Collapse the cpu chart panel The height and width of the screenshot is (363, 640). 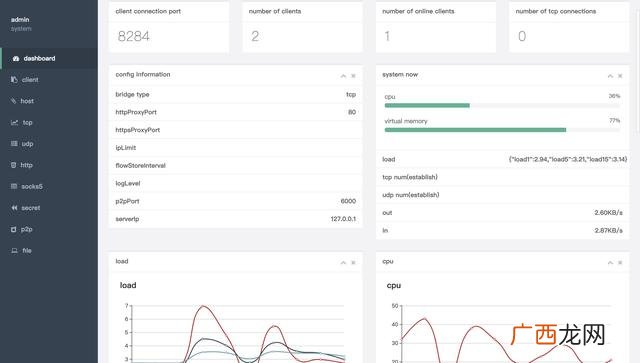(x=610, y=263)
